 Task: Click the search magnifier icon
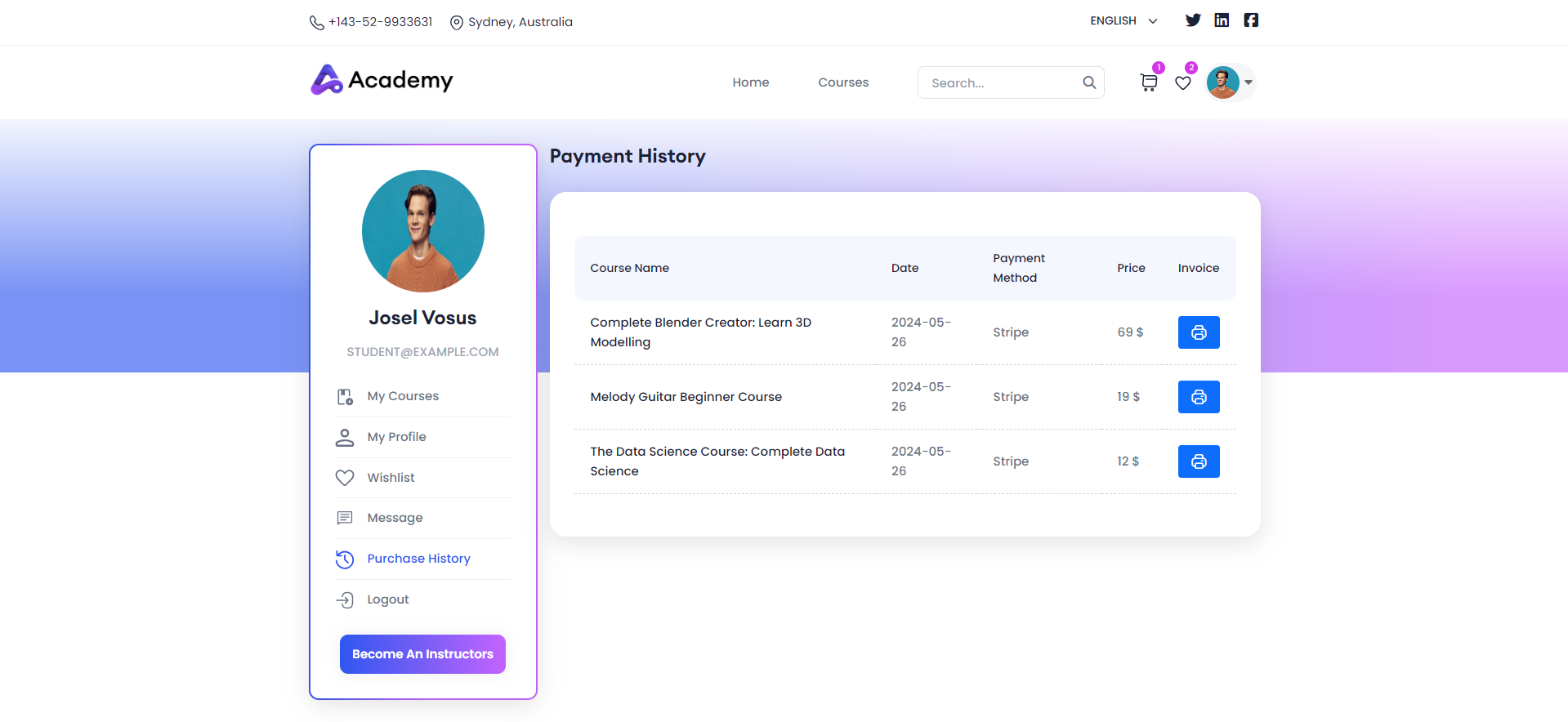(1089, 82)
